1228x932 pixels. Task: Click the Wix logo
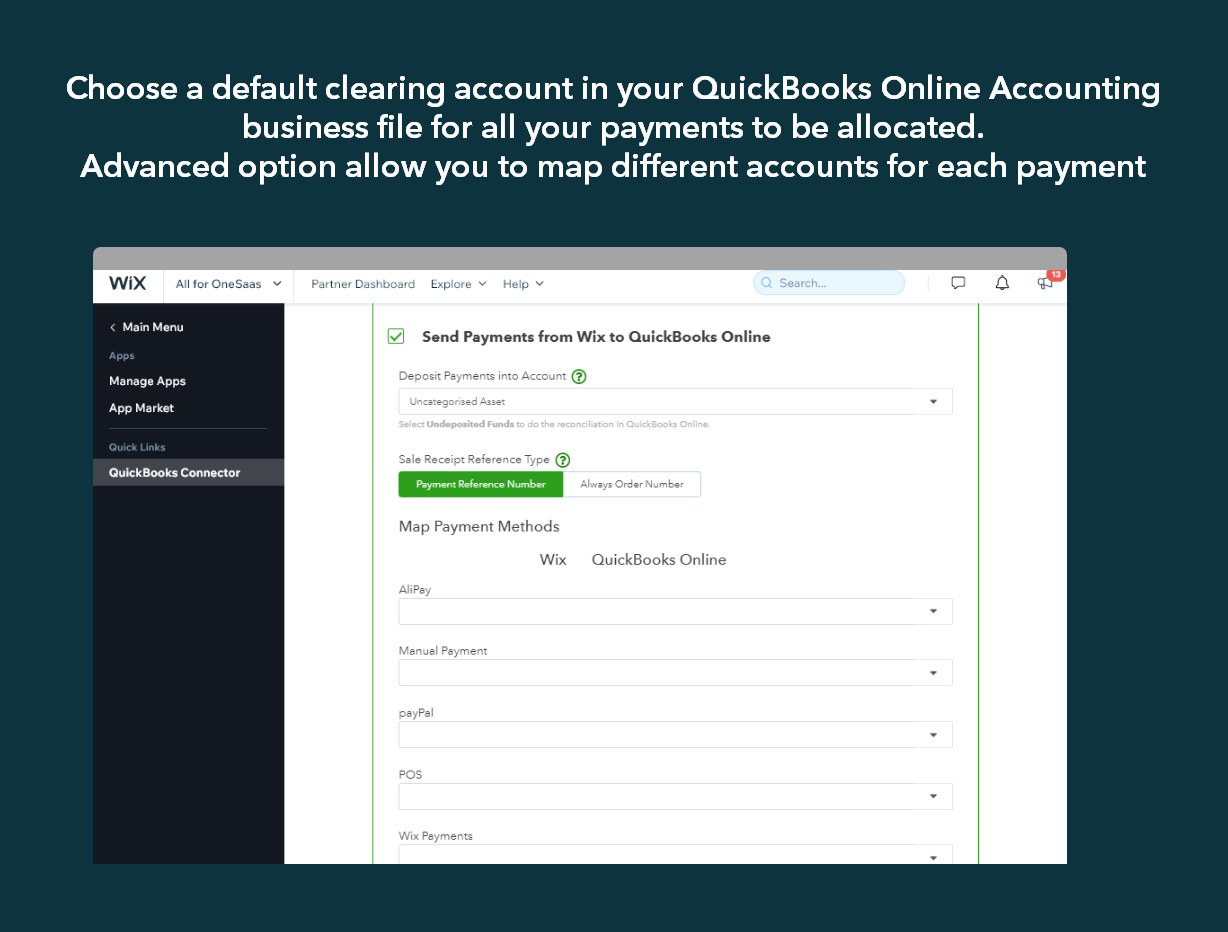[127, 283]
